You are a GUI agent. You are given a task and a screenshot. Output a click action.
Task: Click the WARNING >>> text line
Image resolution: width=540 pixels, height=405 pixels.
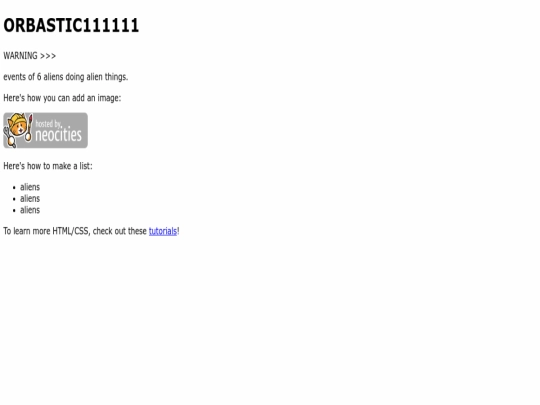(x=30, y=56)
